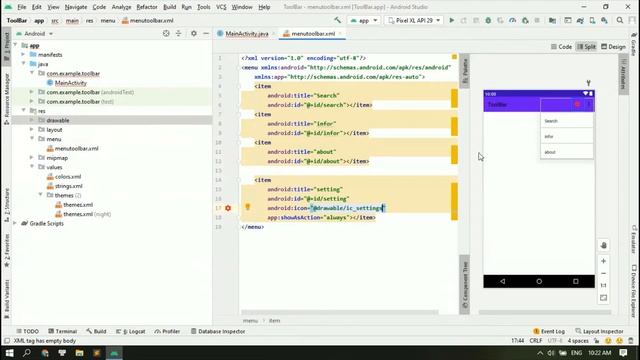Toggle Favorites tool window
The image size is (640, 360).
6,251
